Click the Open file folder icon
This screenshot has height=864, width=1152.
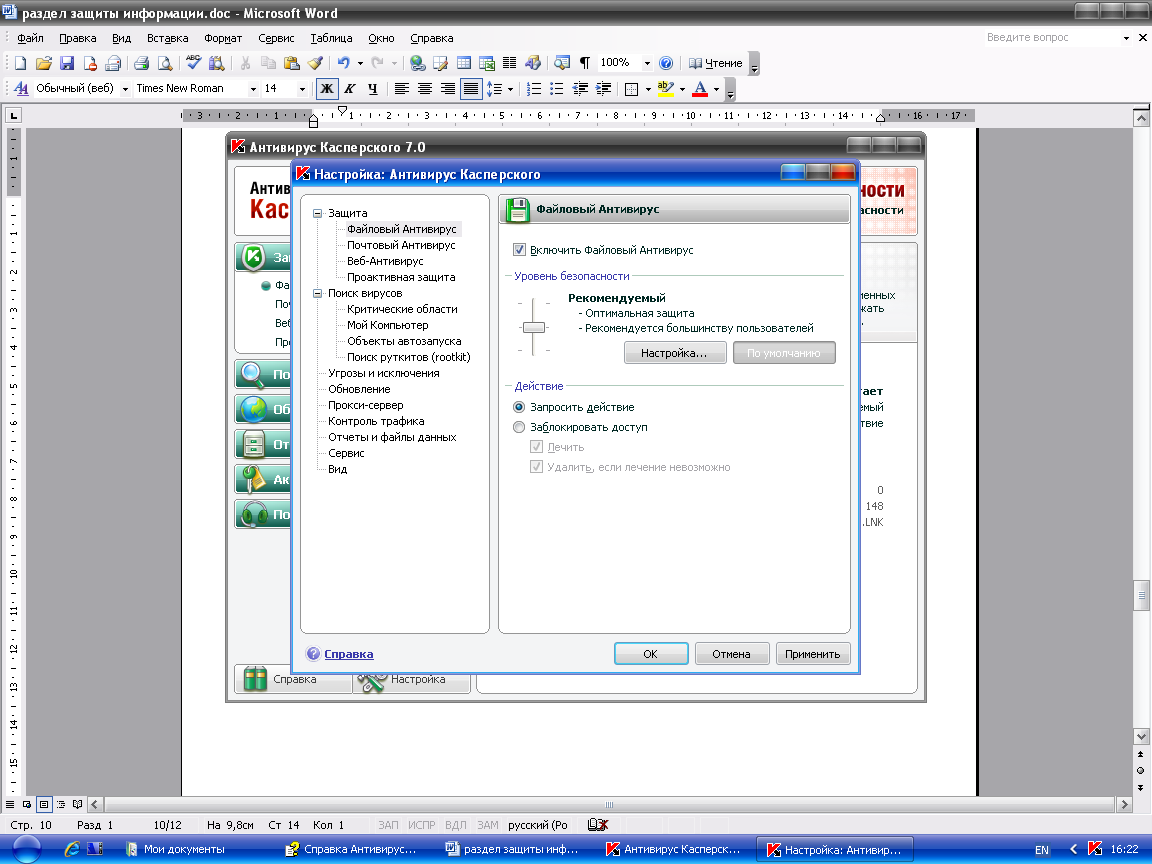43,63
